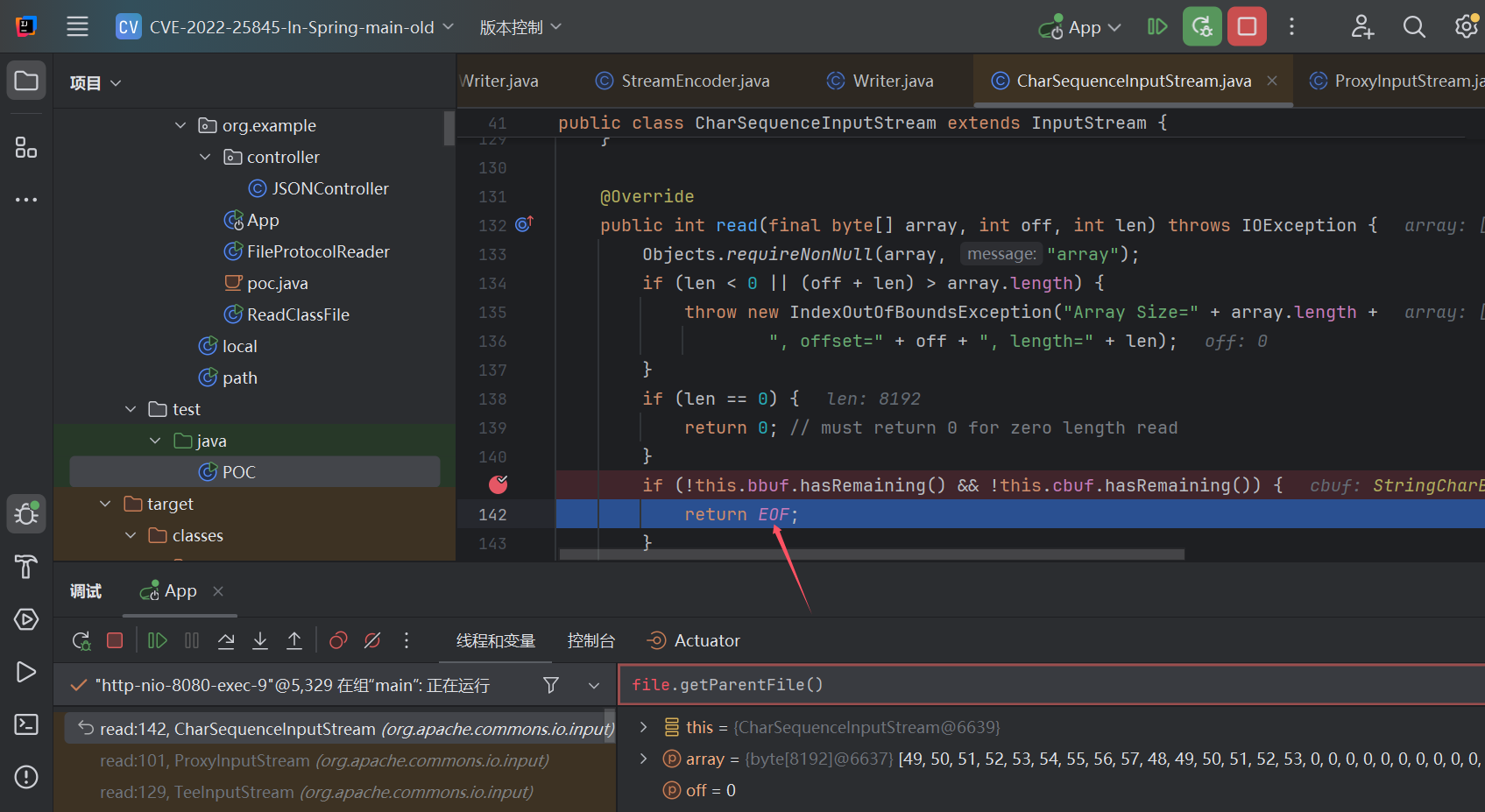The width and height of the screenshot is (1485, 812).
Task: Resume program in debug panel toolbar
Action: pos(158,640)
